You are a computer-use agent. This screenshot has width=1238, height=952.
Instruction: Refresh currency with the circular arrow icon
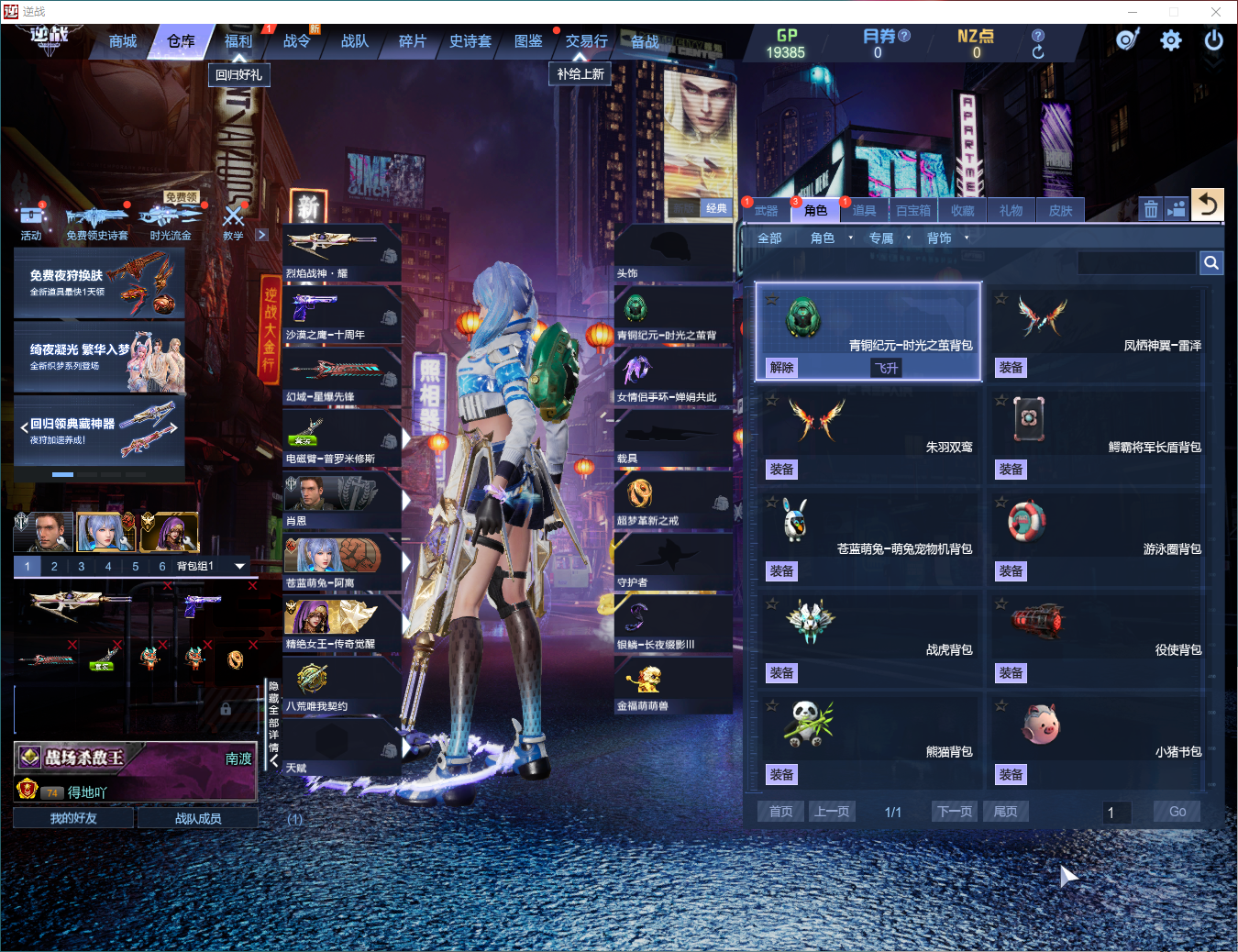(1038, 52)
